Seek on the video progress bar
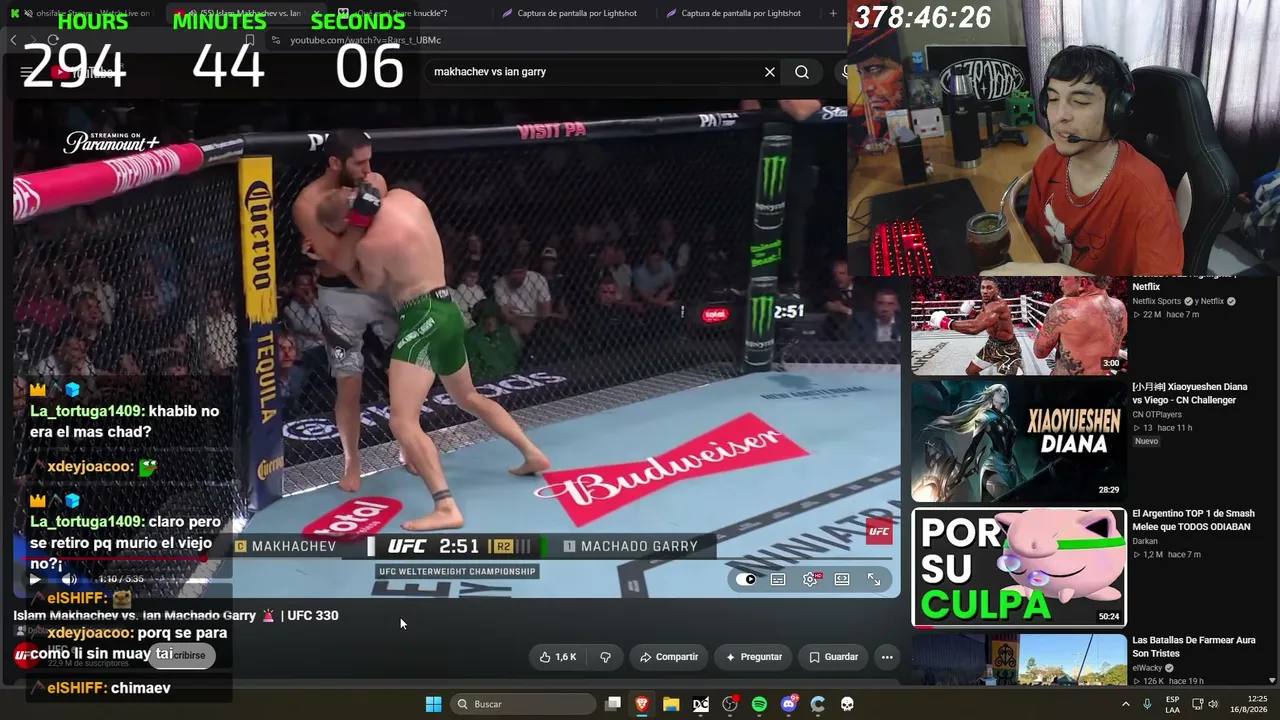 pos(456,559)
